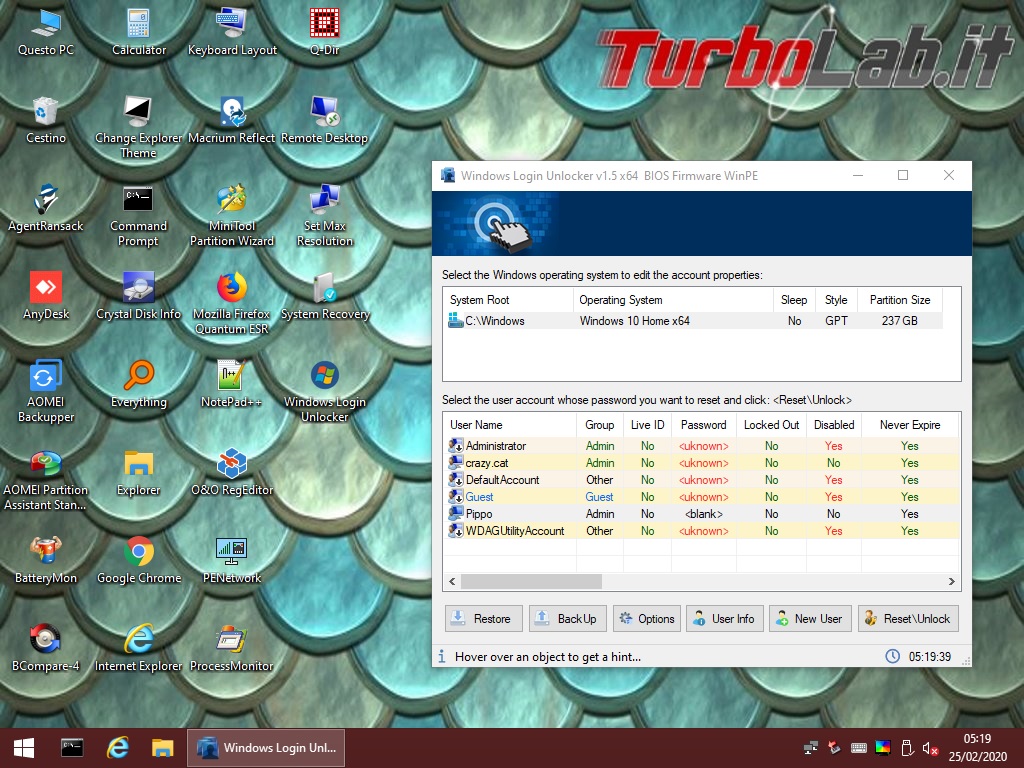Open the Everything search icon
1024x768 pixels.
coord(138,385)
